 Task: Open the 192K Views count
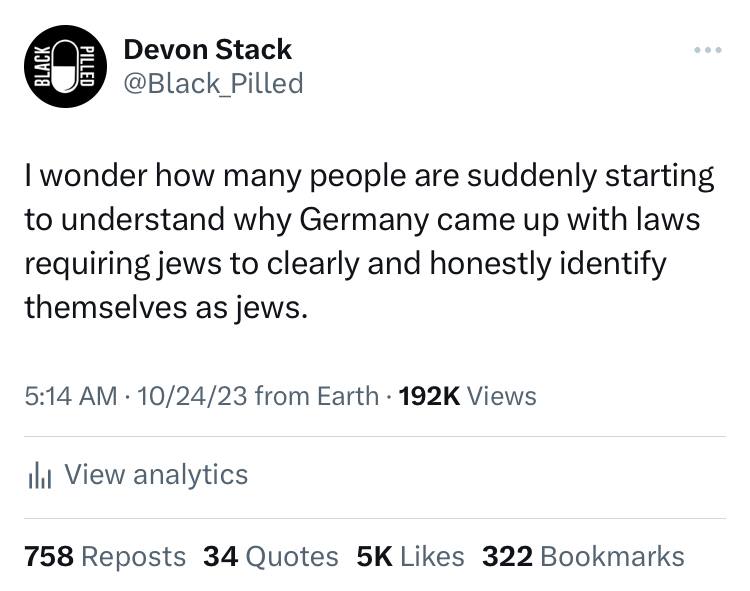467,396
